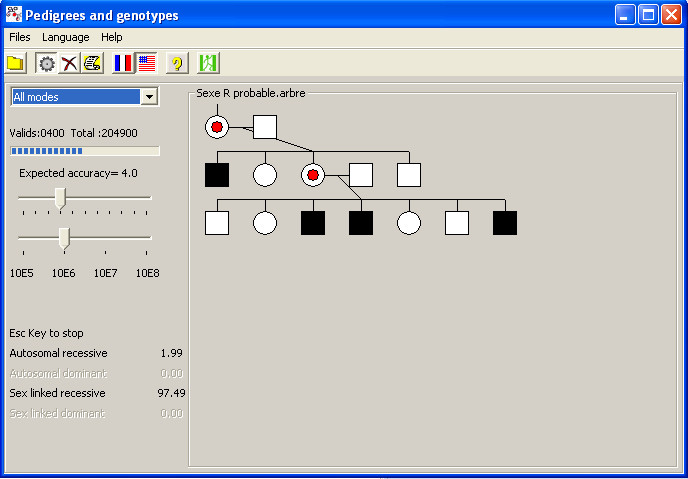Viewport: 688px width, 479px height.
Task: Open the Help menu
Action: tap(112, 37)
